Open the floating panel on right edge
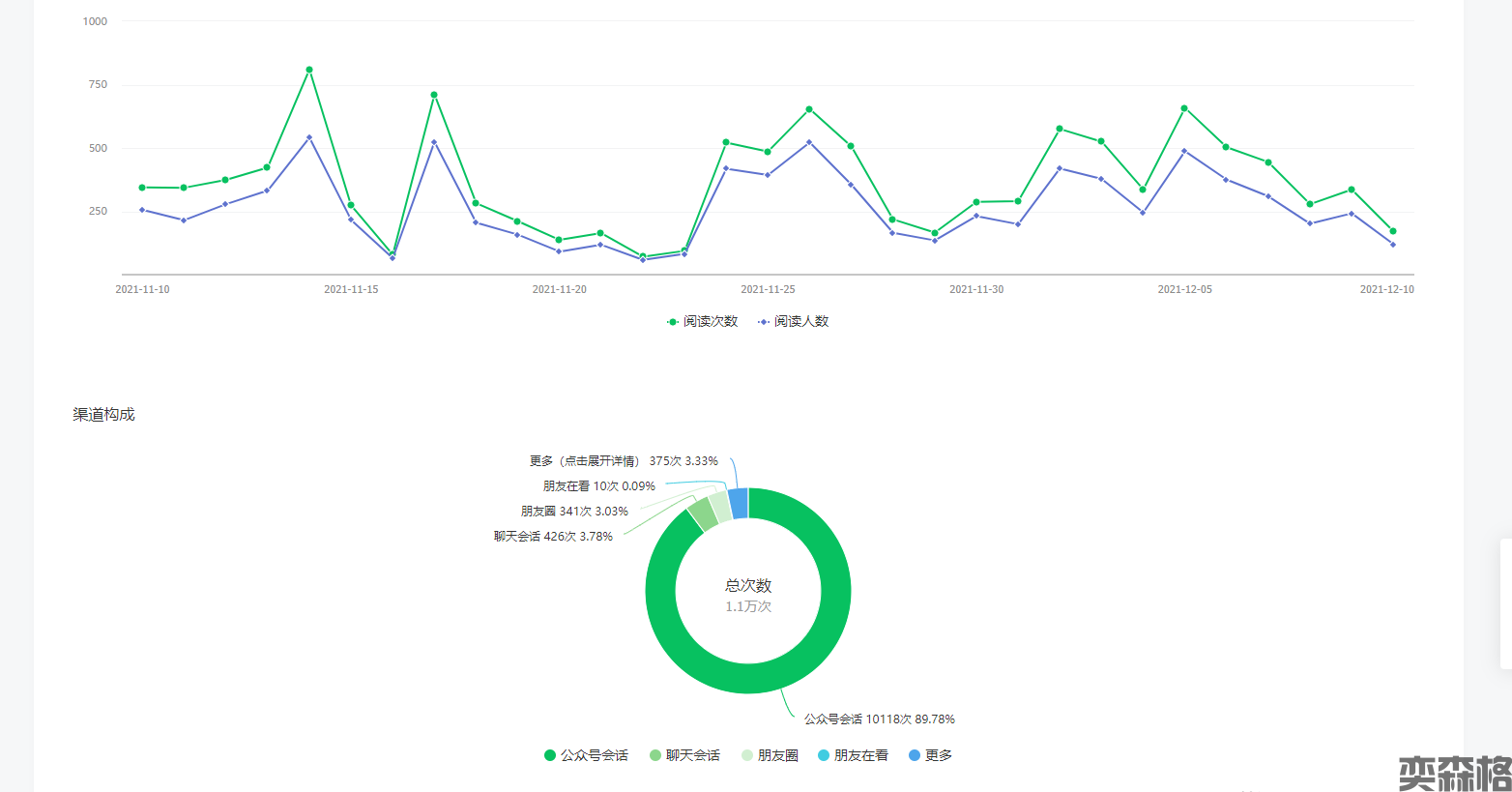The width and height of the screenshot is (1512, 792). 1505,603
